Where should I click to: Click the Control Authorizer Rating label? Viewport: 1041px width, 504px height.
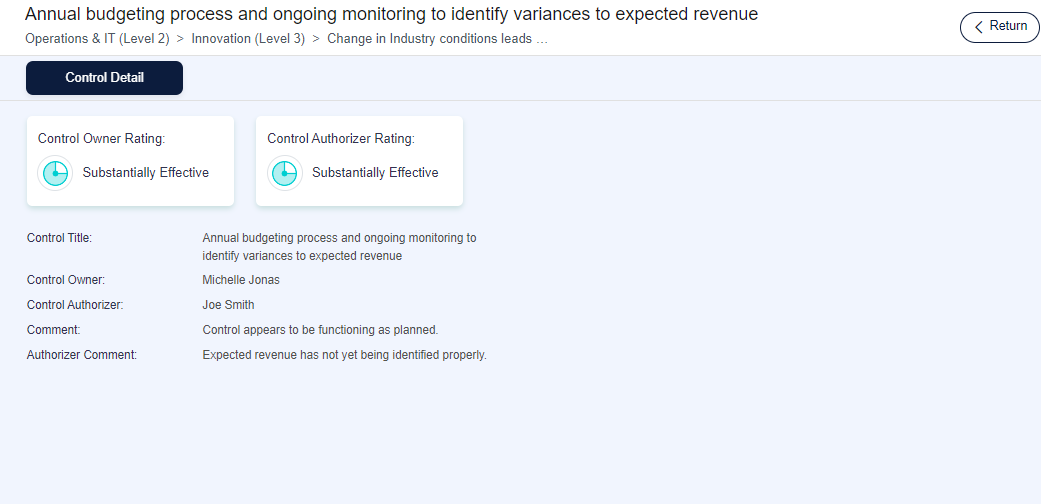pyautogui.click(x=341, y=139)
